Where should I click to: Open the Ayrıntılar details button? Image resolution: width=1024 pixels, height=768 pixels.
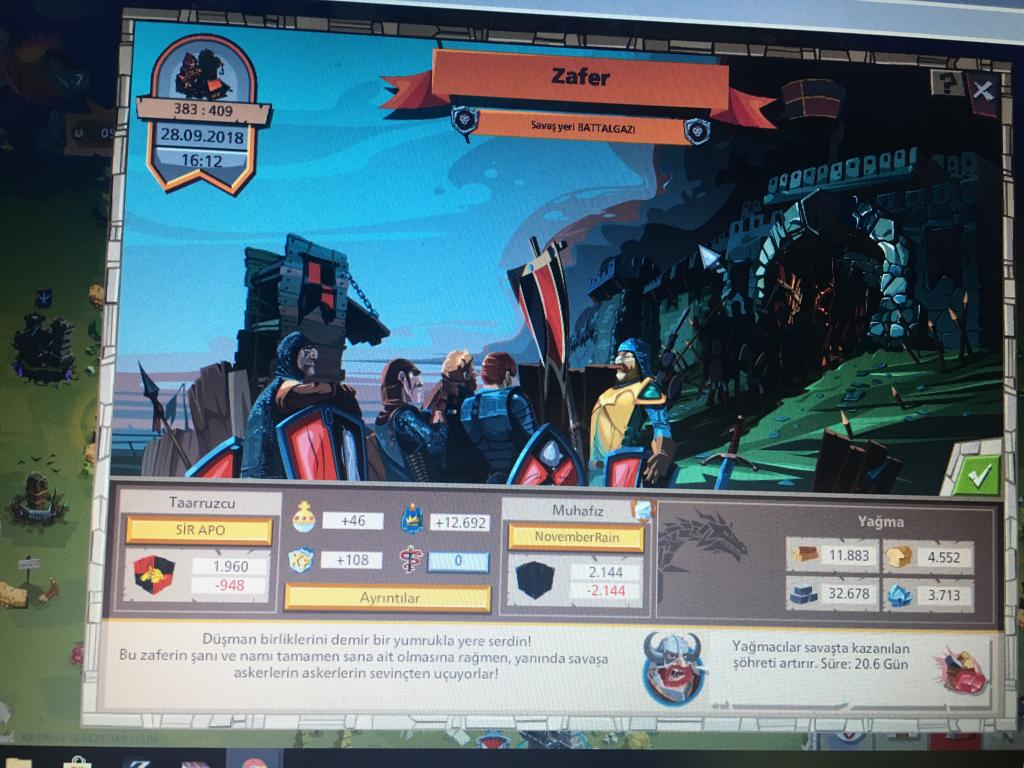click(x=388, y=598)
